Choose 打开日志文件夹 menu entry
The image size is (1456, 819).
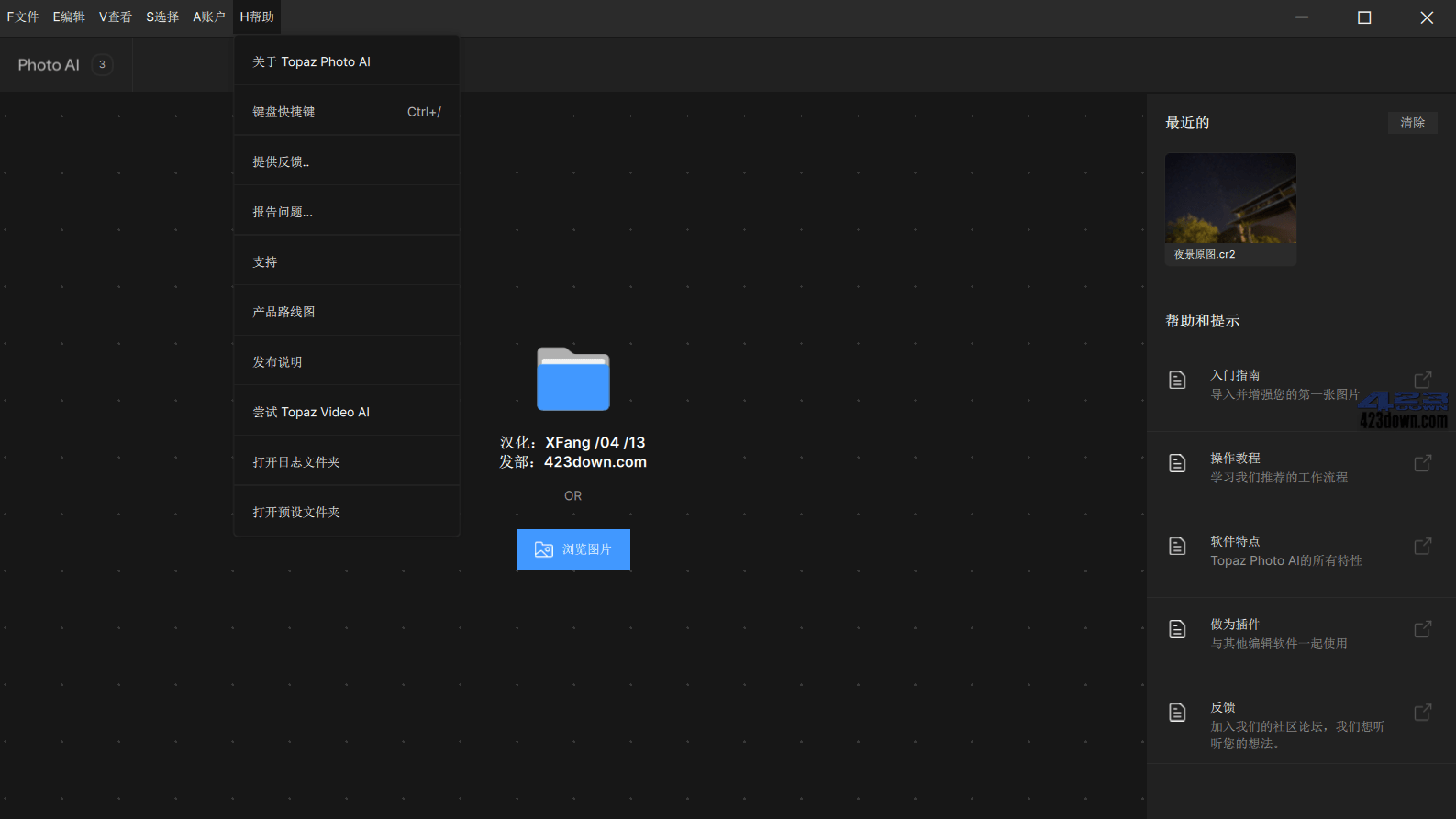(347, 462)
